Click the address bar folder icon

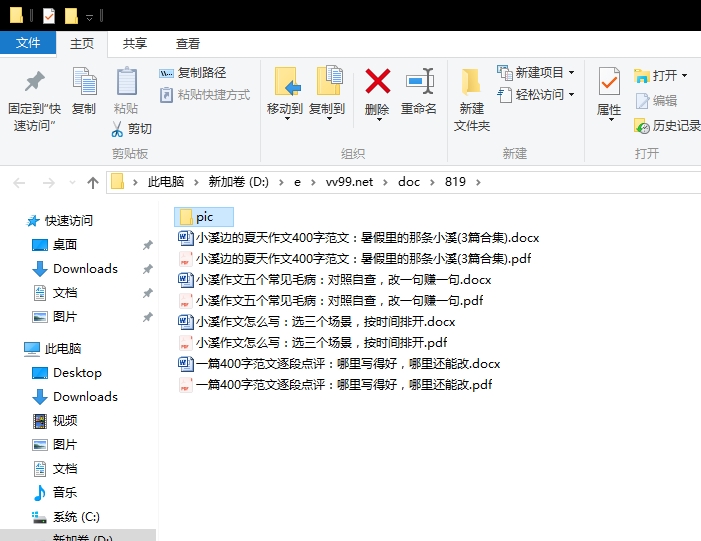tap(117, 182)
